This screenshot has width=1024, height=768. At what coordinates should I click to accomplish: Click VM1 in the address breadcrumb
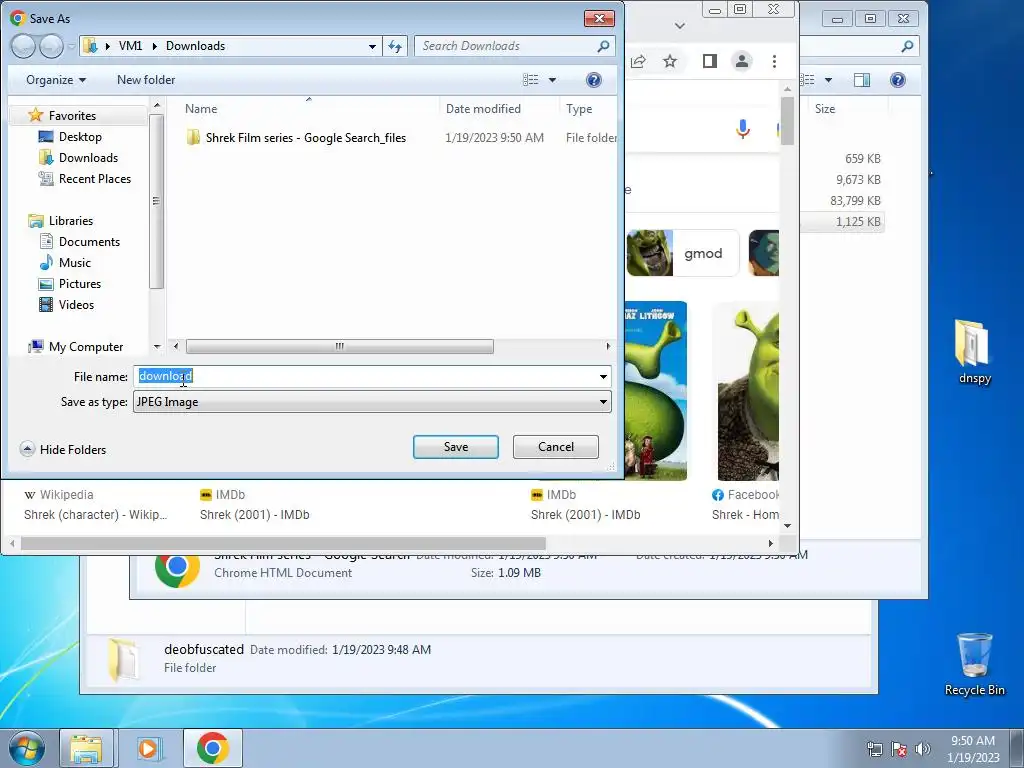click(x=130, y=46)
